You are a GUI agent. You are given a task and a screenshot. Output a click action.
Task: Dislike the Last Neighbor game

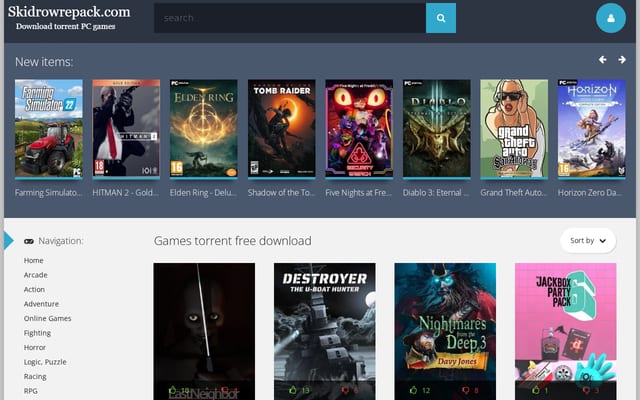tap(224, 391)
